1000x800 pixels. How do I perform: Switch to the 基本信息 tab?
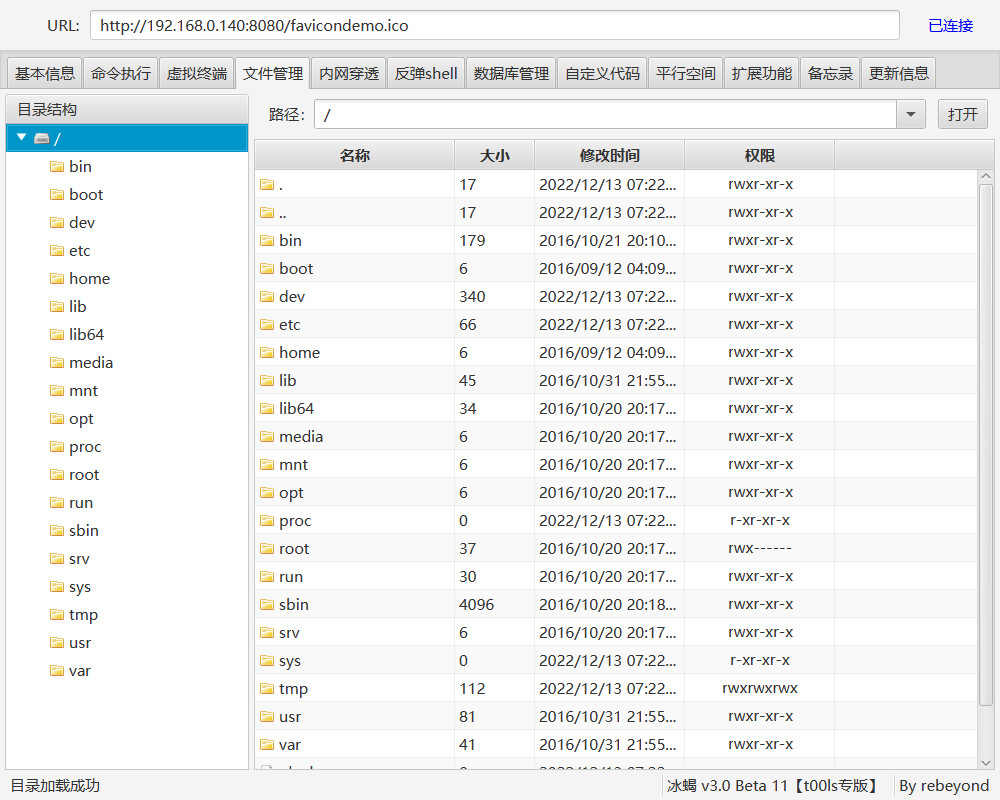(x=45, y=73)
